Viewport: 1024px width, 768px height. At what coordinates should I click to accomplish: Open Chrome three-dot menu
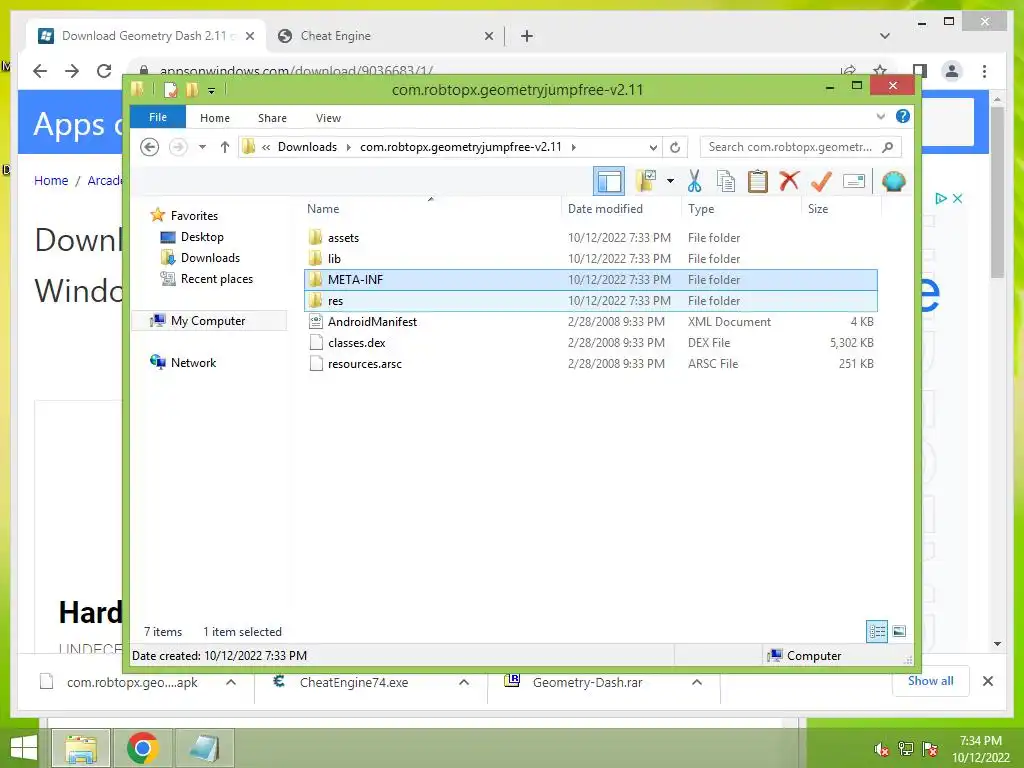pos(984,71)
